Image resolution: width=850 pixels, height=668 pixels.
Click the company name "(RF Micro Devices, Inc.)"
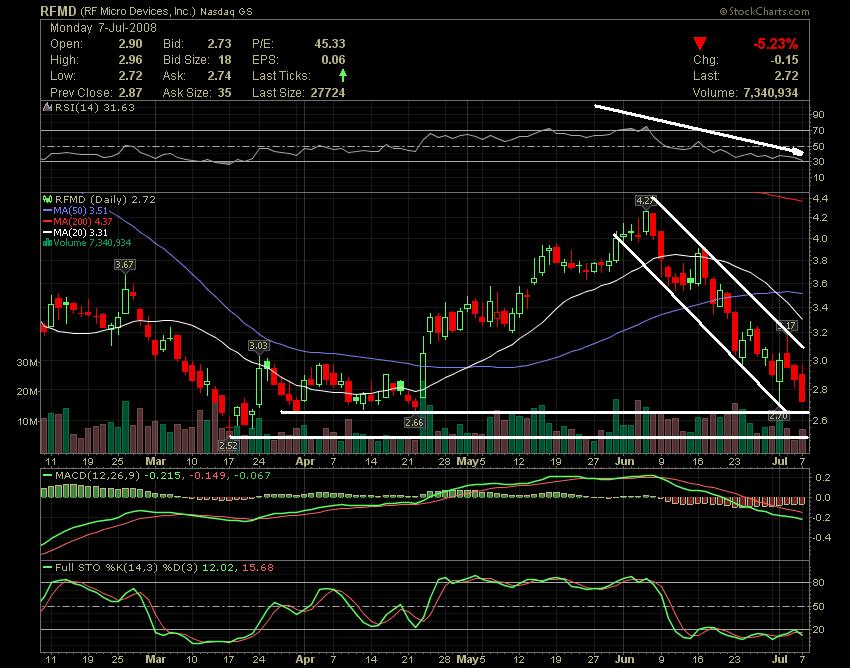[x=138, y=11]
